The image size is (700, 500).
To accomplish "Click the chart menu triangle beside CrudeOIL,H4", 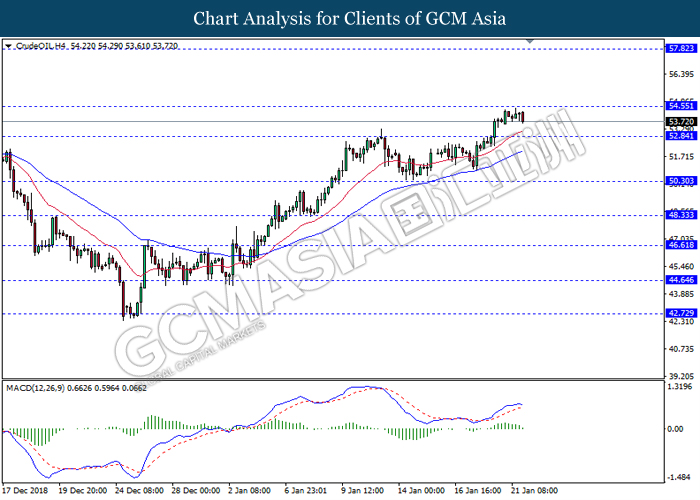I will point(8,46).
